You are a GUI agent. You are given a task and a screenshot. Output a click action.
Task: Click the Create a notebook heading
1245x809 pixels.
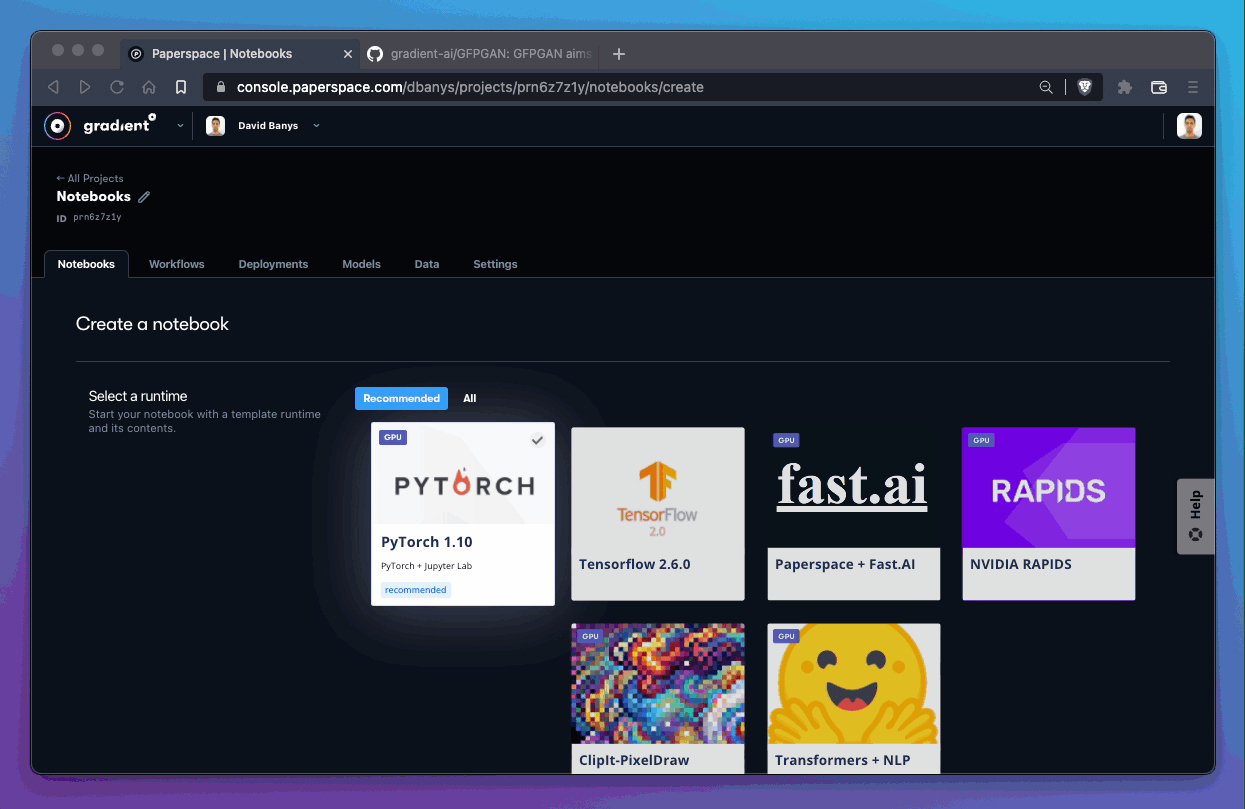152,324
